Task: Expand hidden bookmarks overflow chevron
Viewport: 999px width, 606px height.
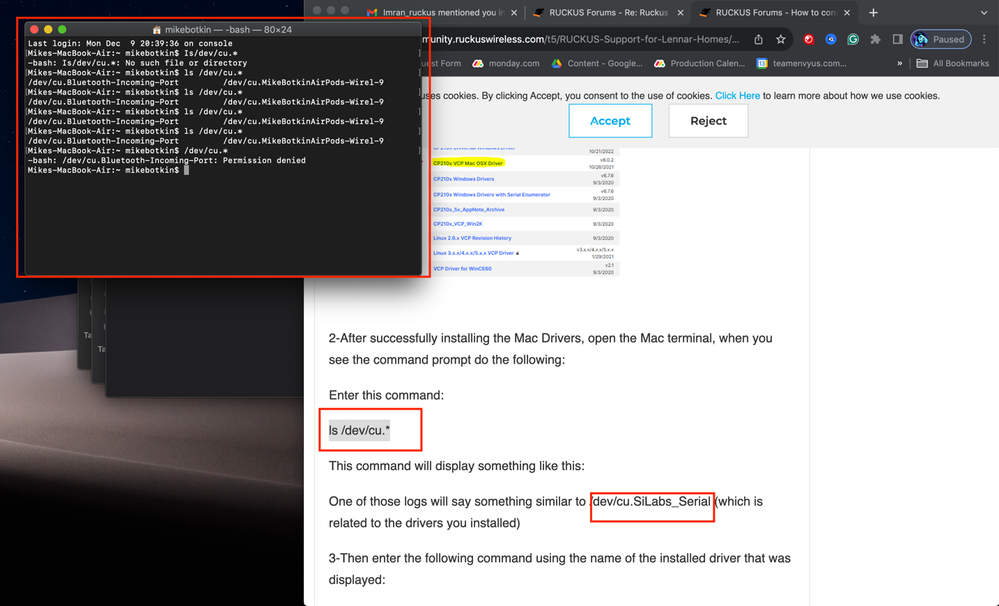Action: [x=900, y=63]
